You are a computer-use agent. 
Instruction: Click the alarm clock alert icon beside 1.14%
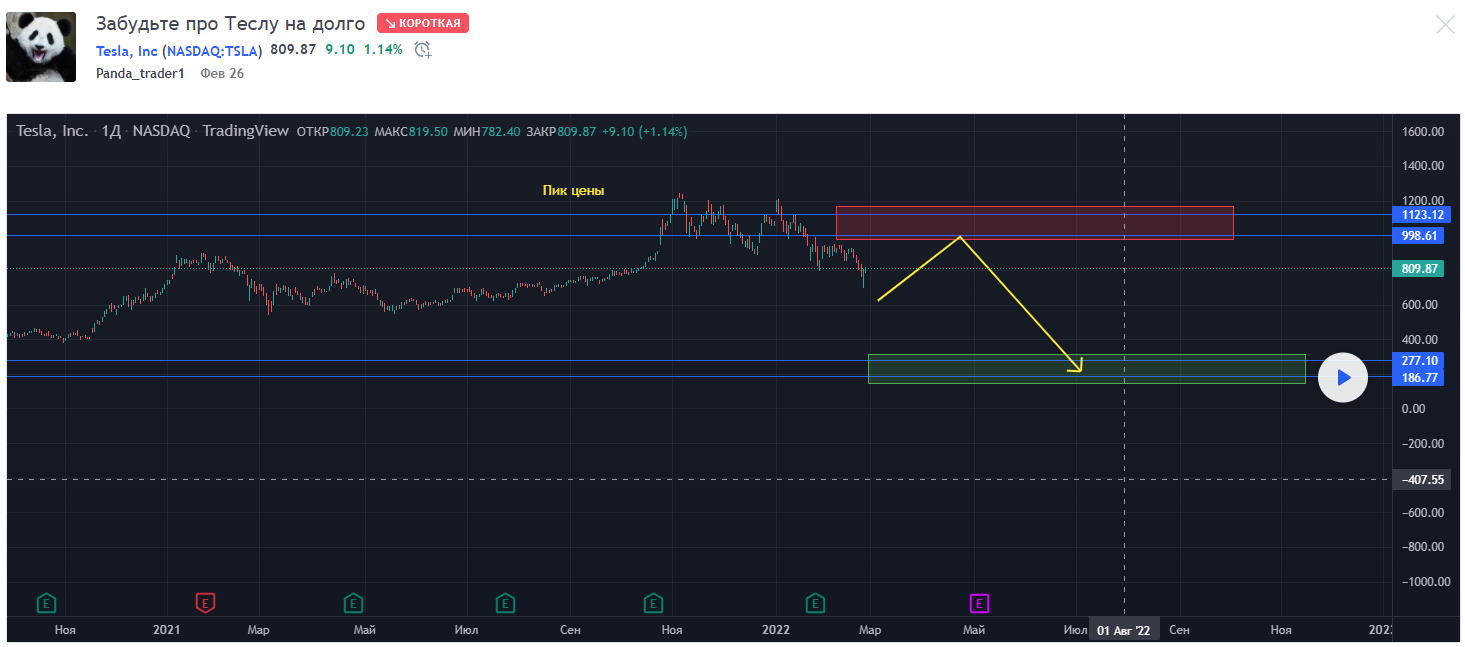click(423, 49)
